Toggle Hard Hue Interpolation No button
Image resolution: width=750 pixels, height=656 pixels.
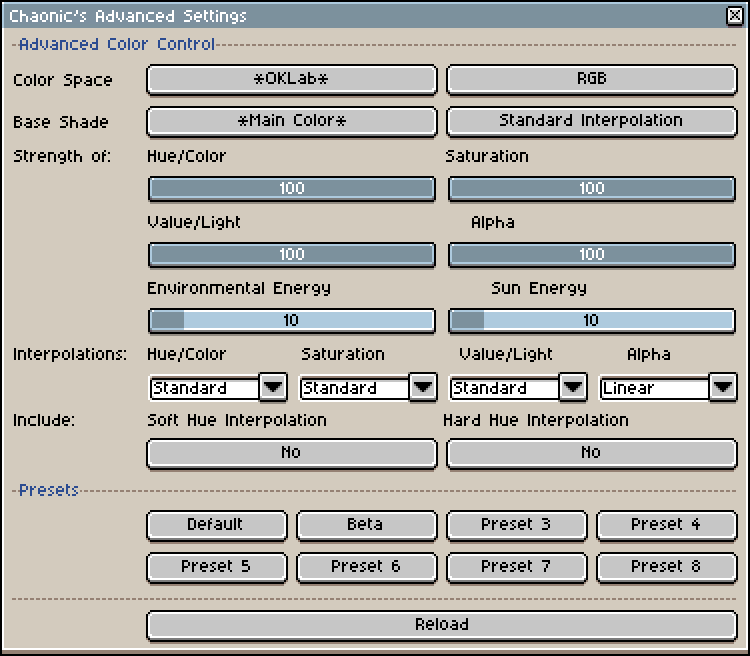[x=592, y=453]
